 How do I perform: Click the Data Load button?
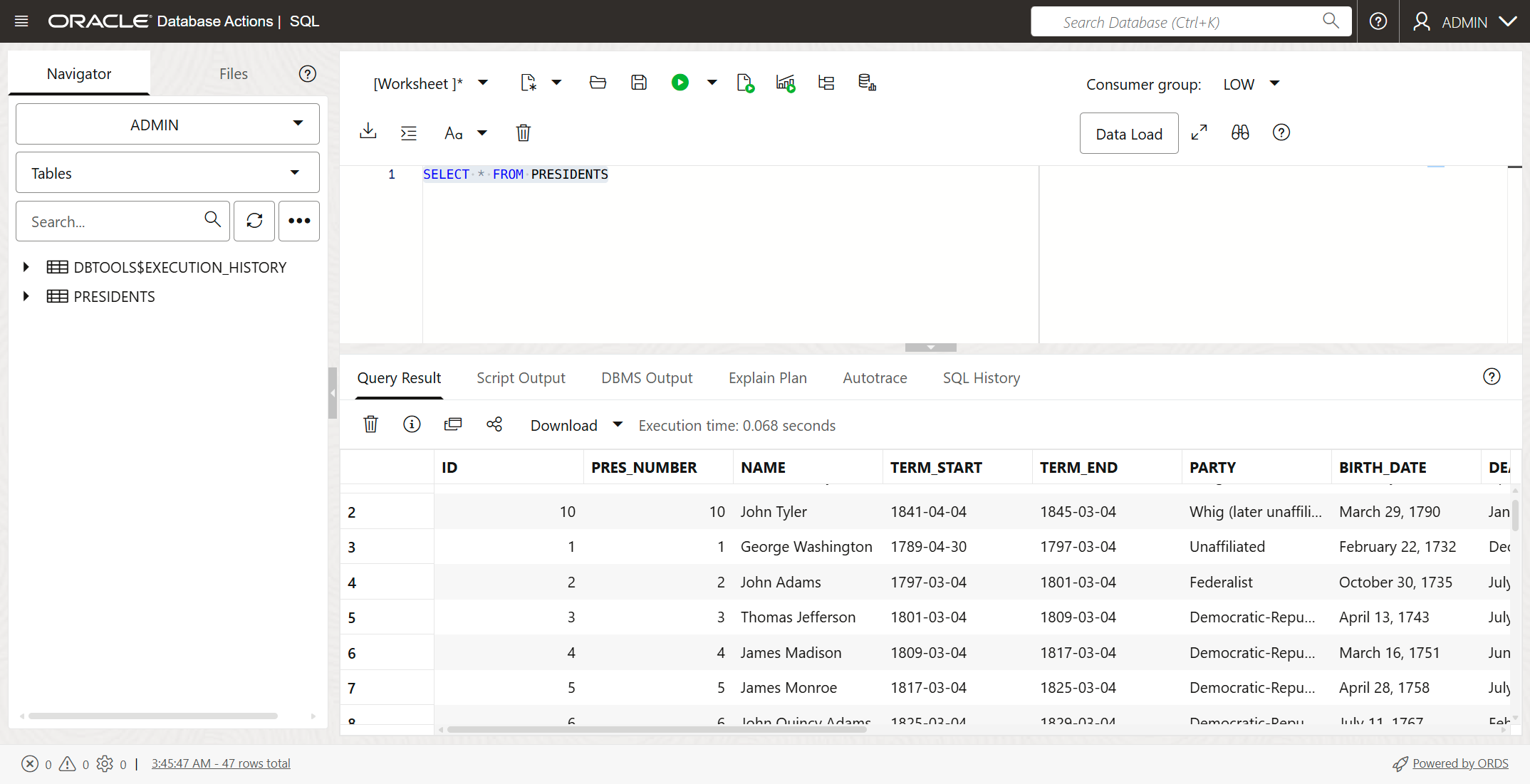pyautogui.click(x=1128, y=134)
